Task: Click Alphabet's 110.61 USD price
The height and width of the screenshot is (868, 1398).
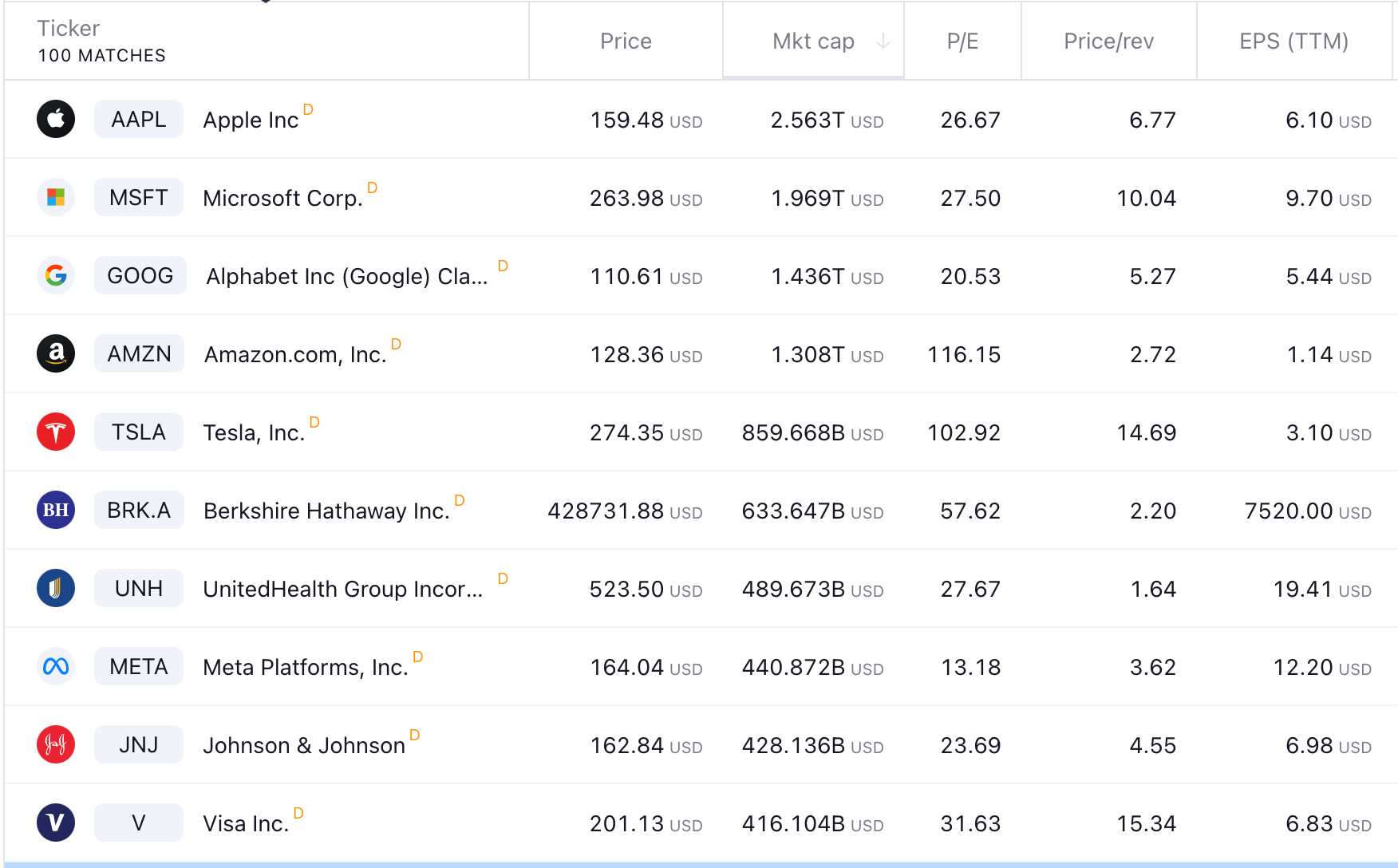Action: [646, 277]
